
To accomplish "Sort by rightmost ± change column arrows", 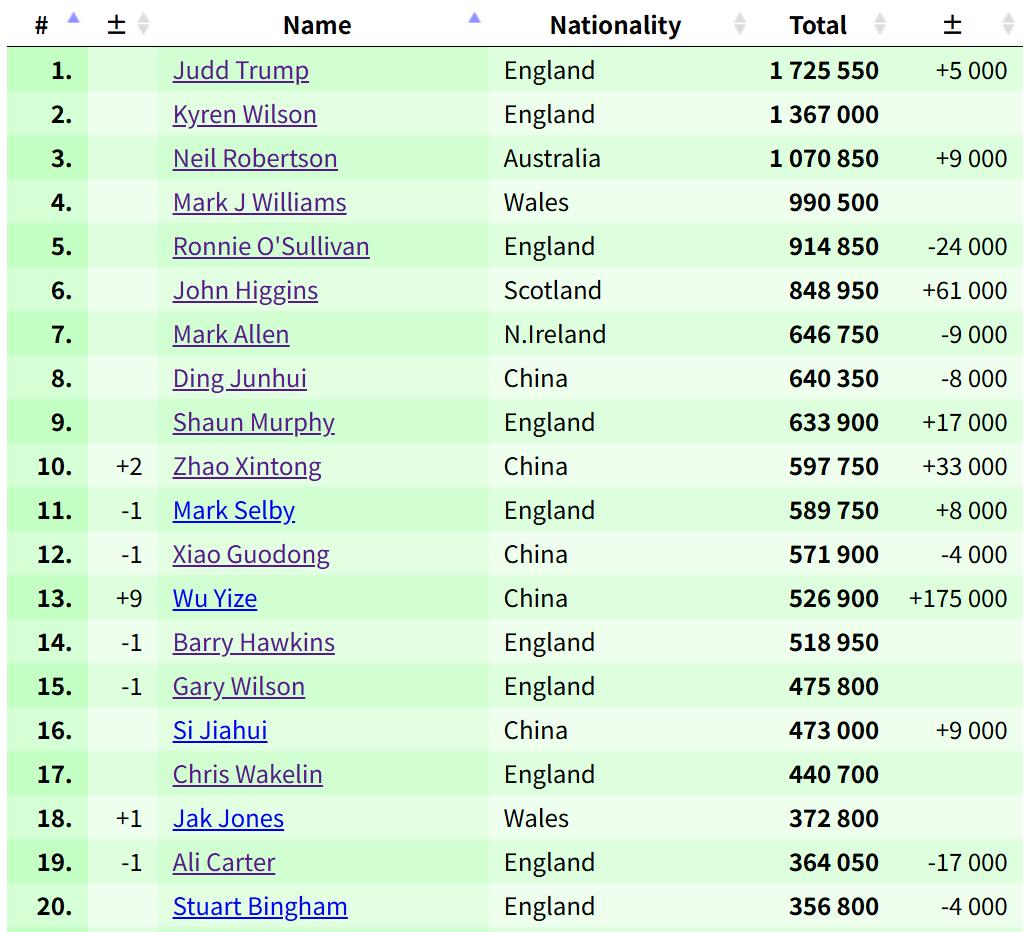I will (x=1007, y=24).
